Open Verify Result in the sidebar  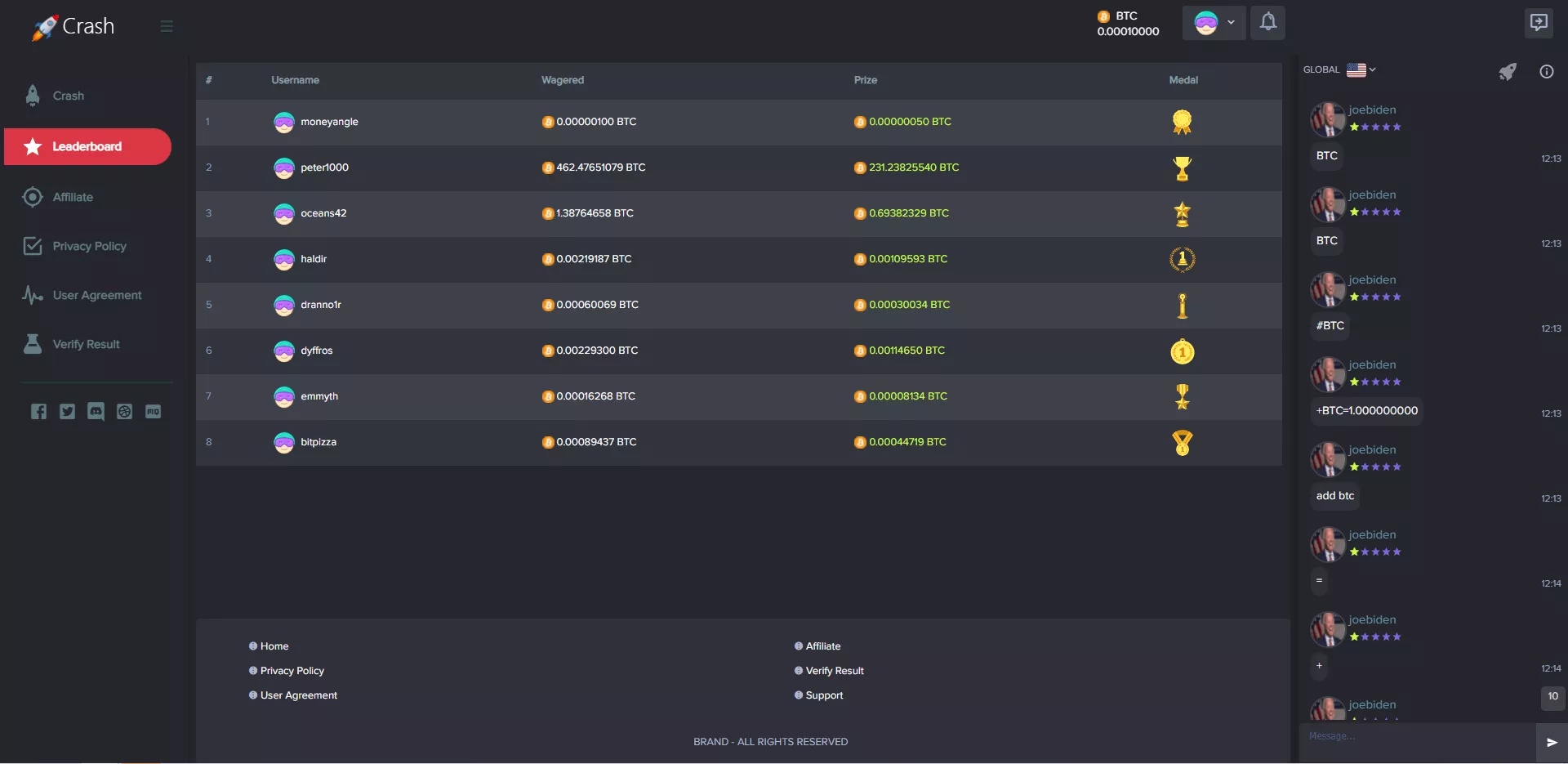point(86,344)
